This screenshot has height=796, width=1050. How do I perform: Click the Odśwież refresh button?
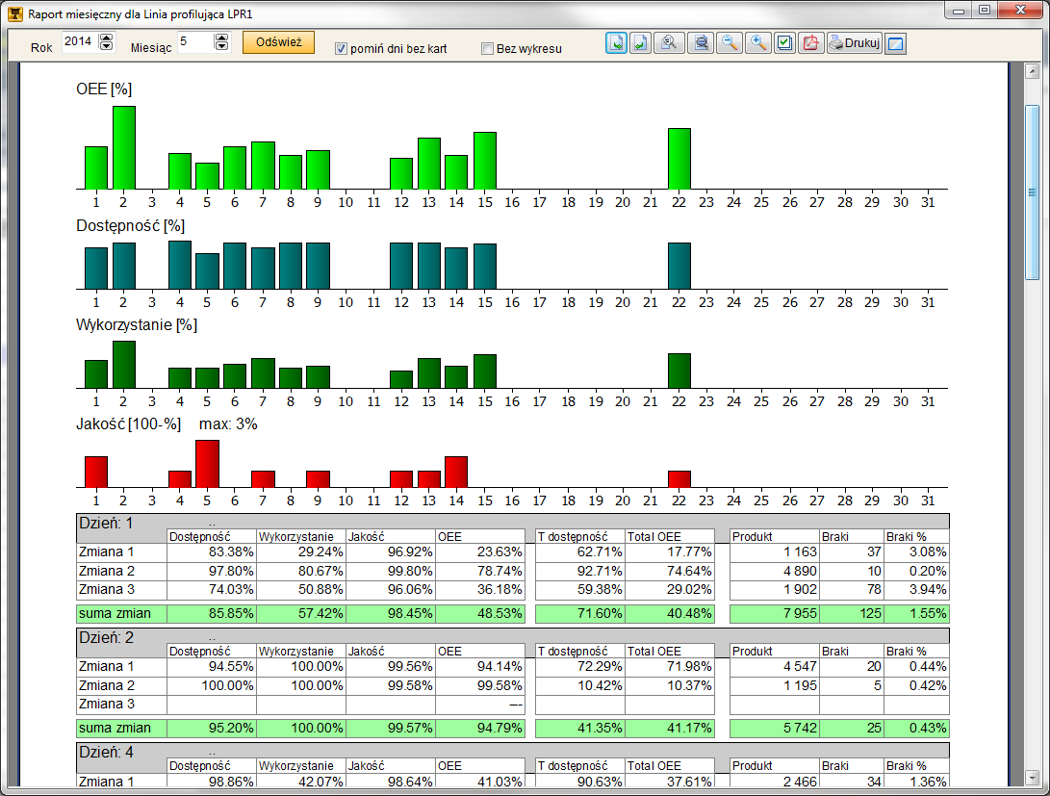(279, 42)
